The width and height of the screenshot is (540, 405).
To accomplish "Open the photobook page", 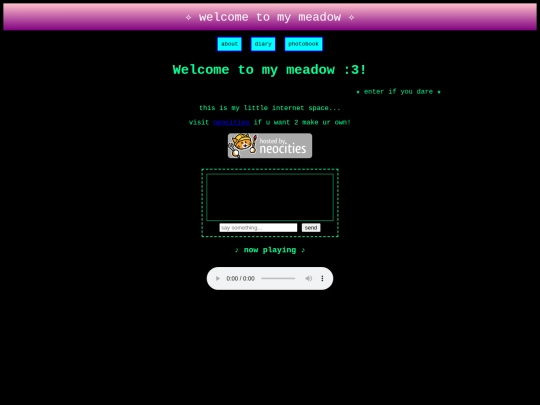I will (303, 44).
